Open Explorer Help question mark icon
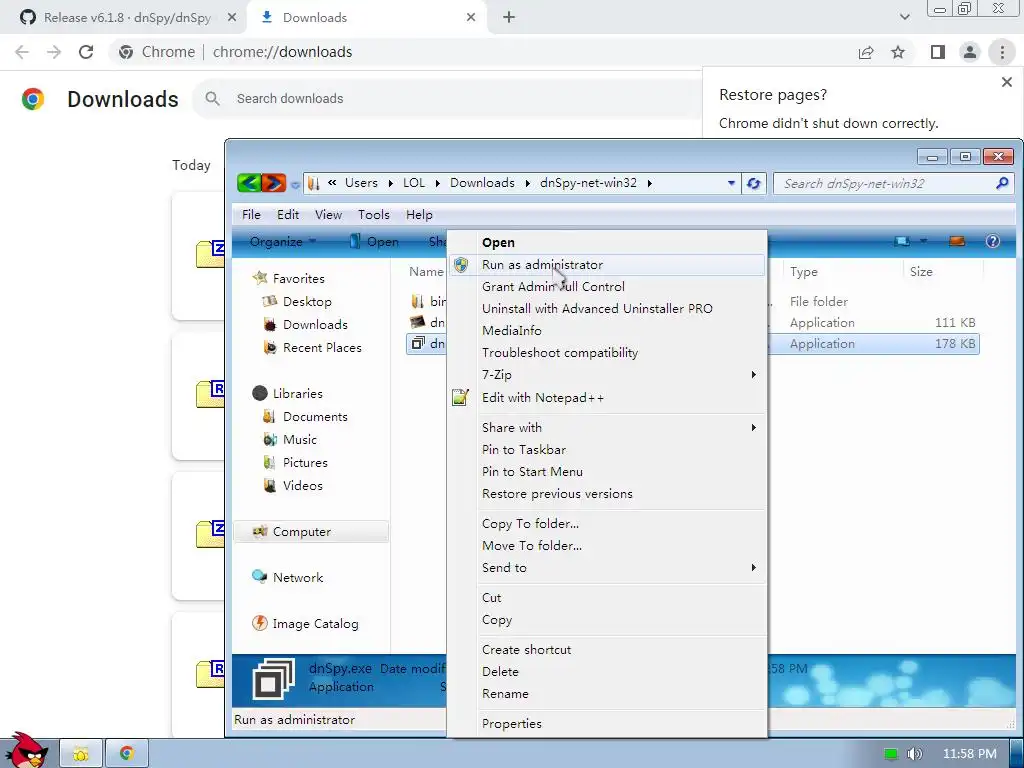This screenshot has height=768, width=1024. point(993,242)
